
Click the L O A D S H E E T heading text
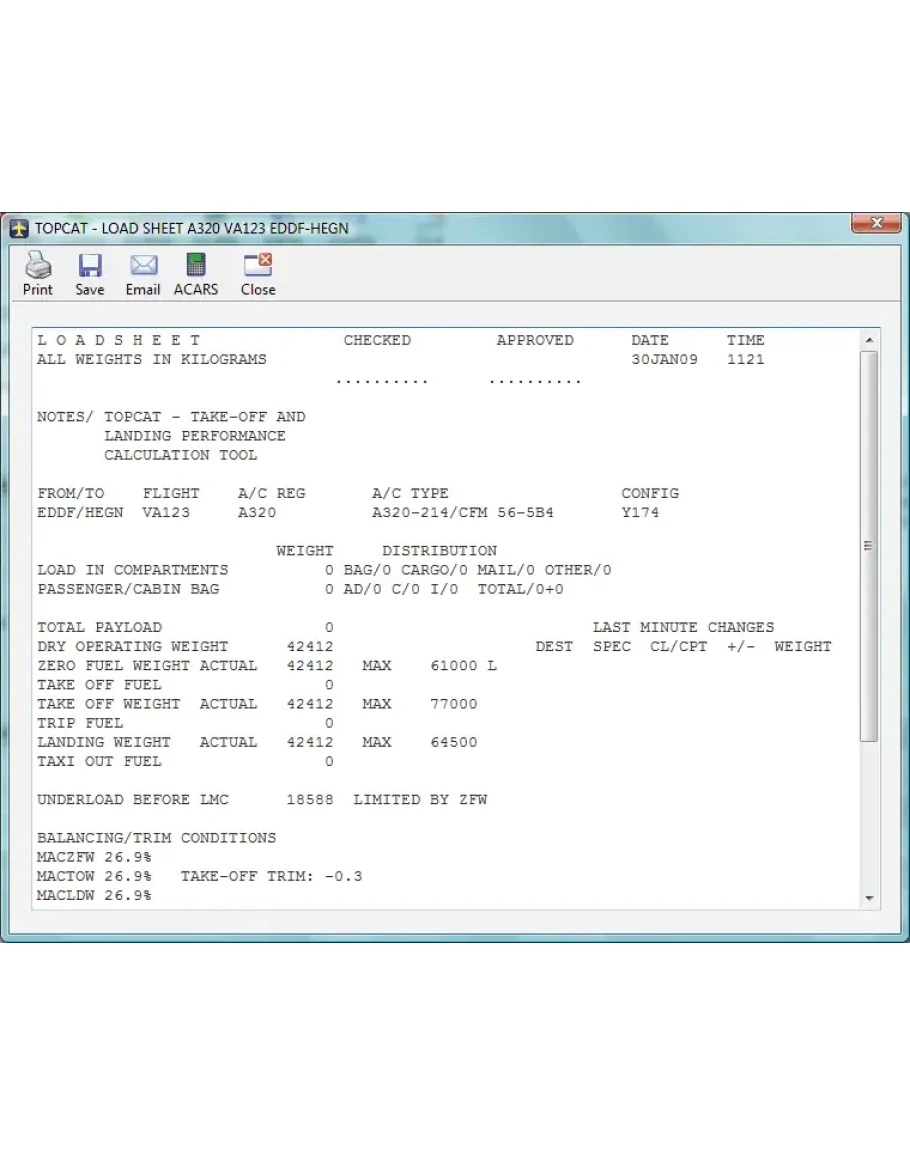pos(119,341)
